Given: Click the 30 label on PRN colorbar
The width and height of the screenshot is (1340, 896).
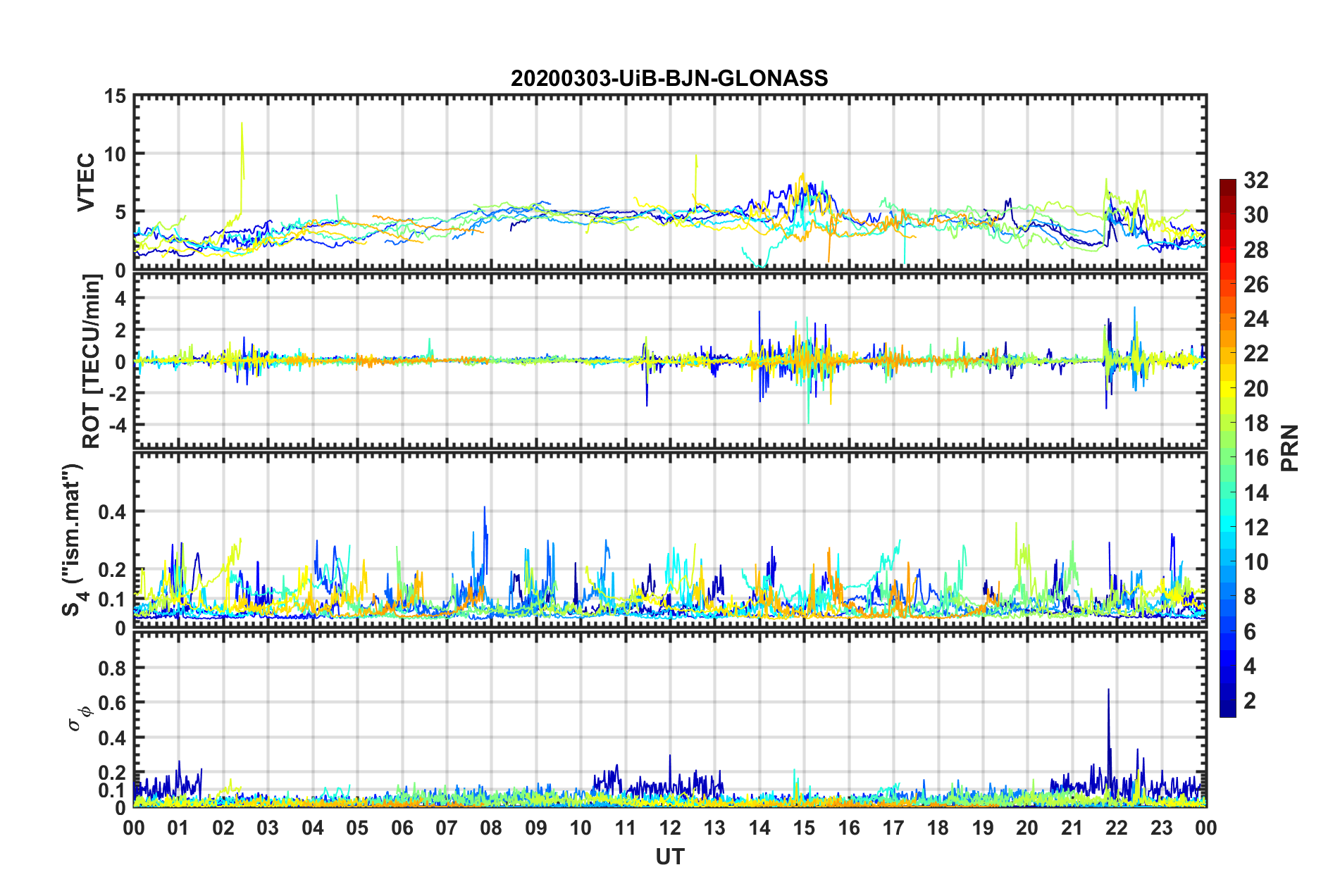Looking at the screenshot, I should pos(1256,215).
